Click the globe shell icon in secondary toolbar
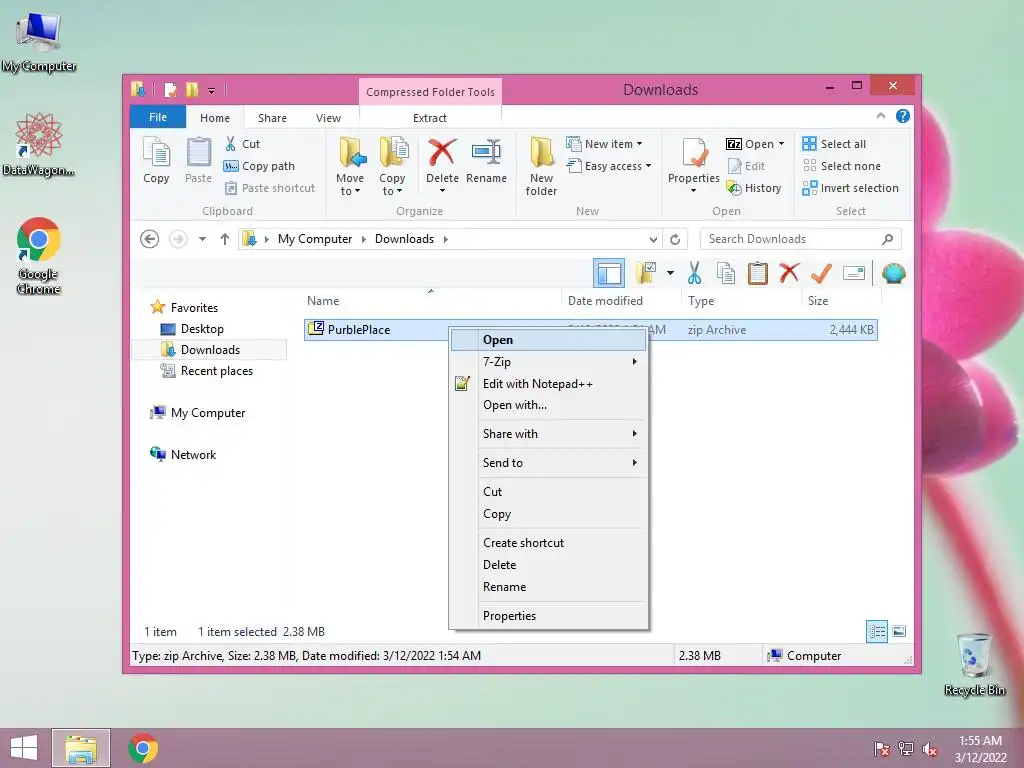Screen dimensions: 1024x768 point(893,273)
